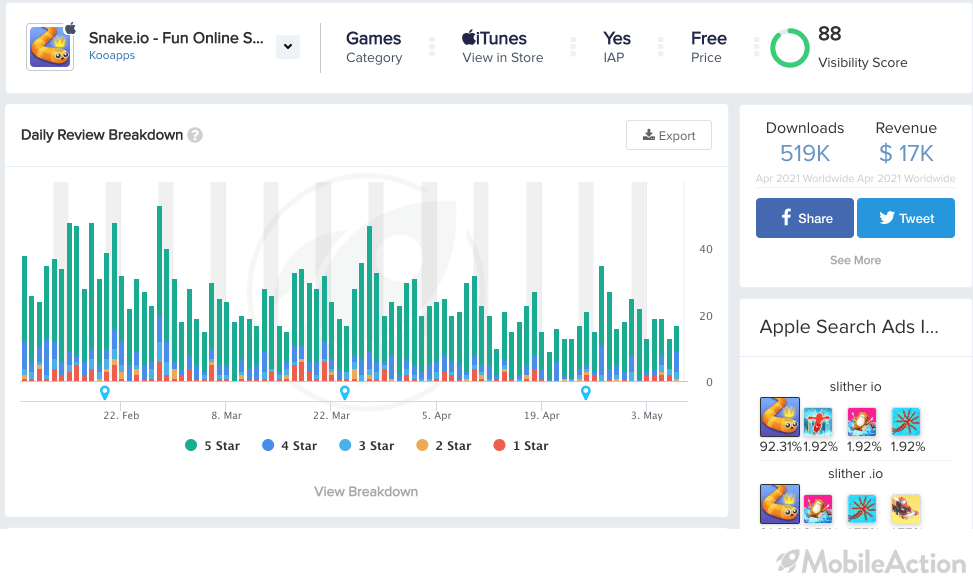Click the Snake.io app title
The image size is (973, 577).
point(176,38)
